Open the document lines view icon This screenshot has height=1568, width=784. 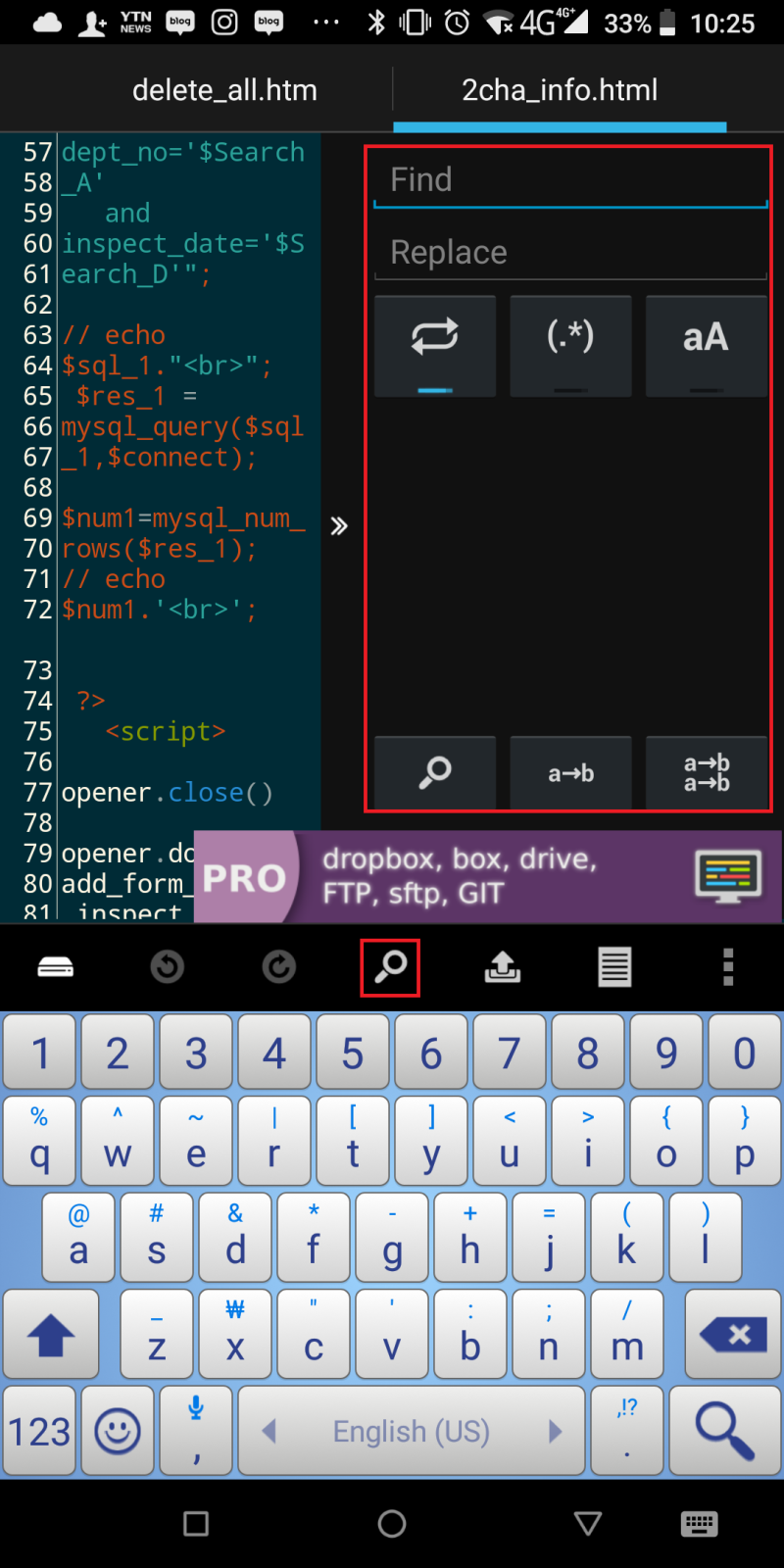pos(614,967)
